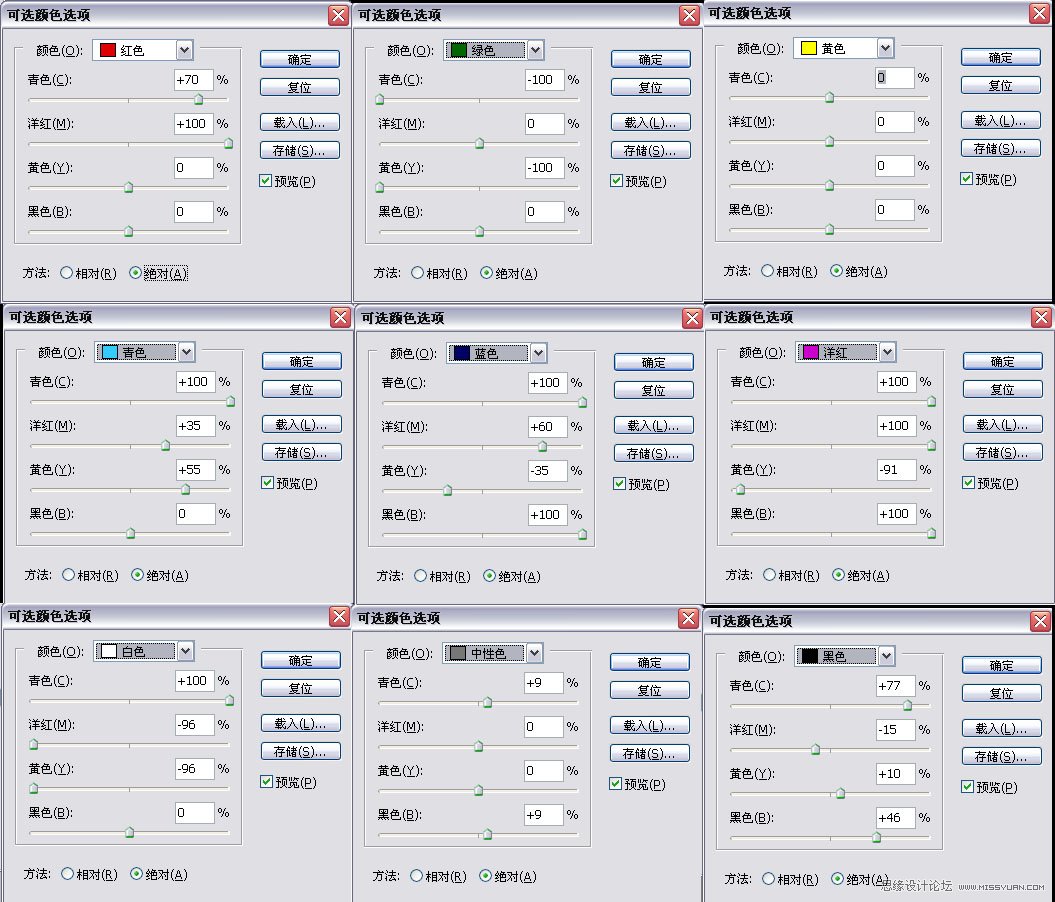The height and width of the screenshot is (902, 1055).
Task: Click 载入(L)... in the 黄色 dialog
Action: pos(1001,120)
